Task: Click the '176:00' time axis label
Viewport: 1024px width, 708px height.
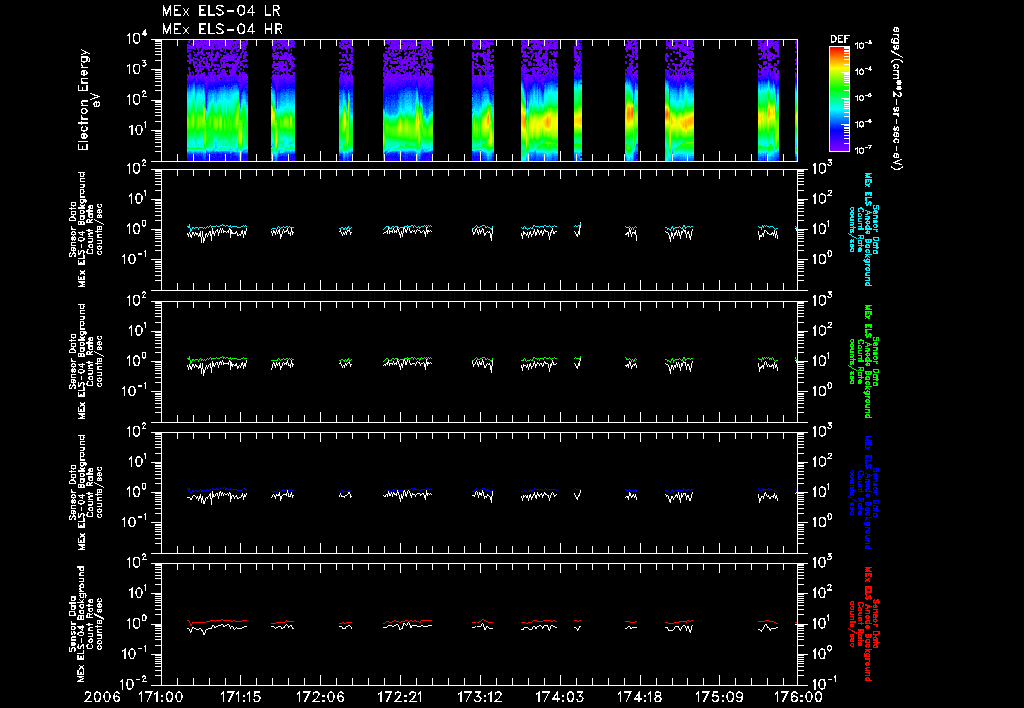Action: [x=798, y=697]
